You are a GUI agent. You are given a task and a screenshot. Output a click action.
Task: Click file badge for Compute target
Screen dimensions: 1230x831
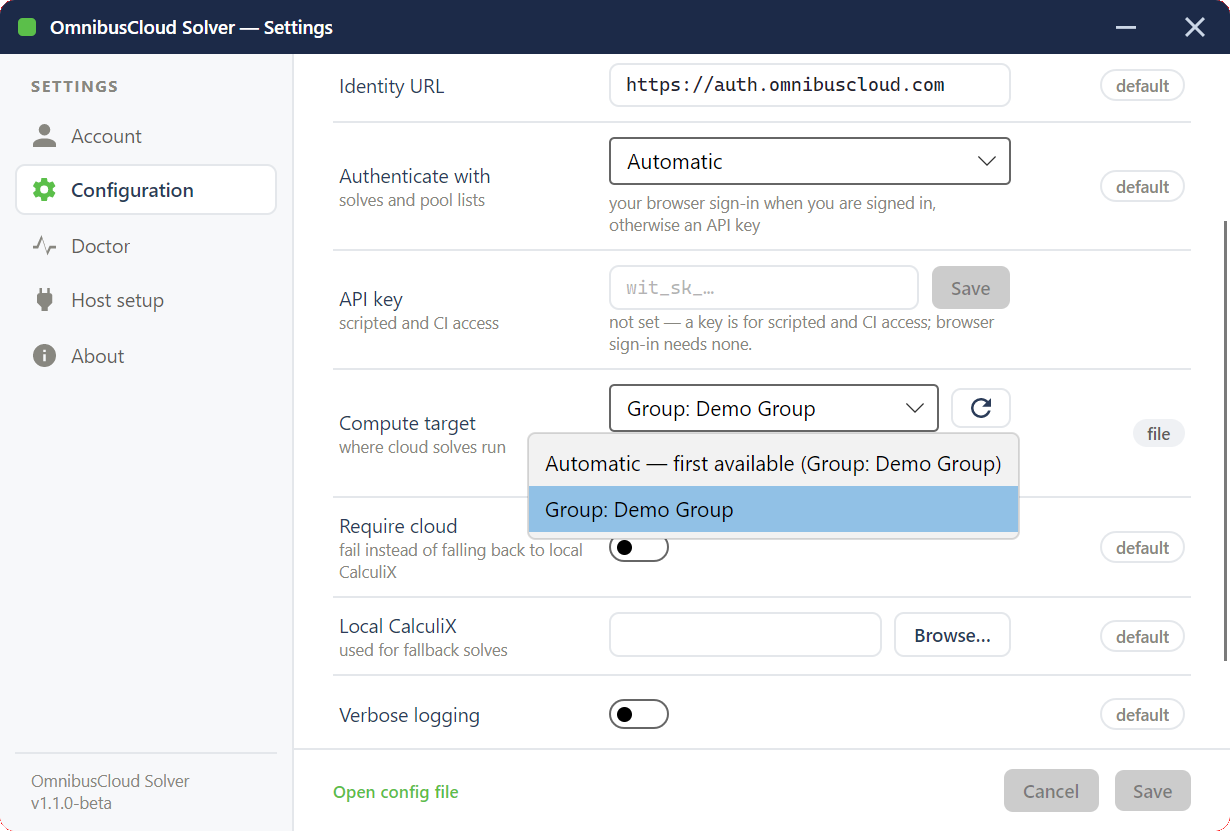(1158, 434)
